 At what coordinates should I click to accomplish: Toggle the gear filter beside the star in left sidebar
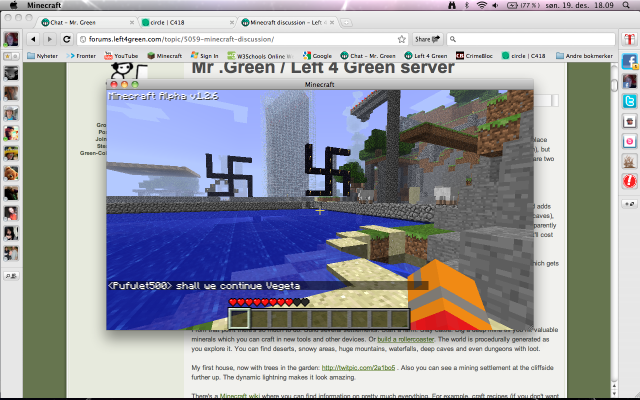(x=15, y=56)
